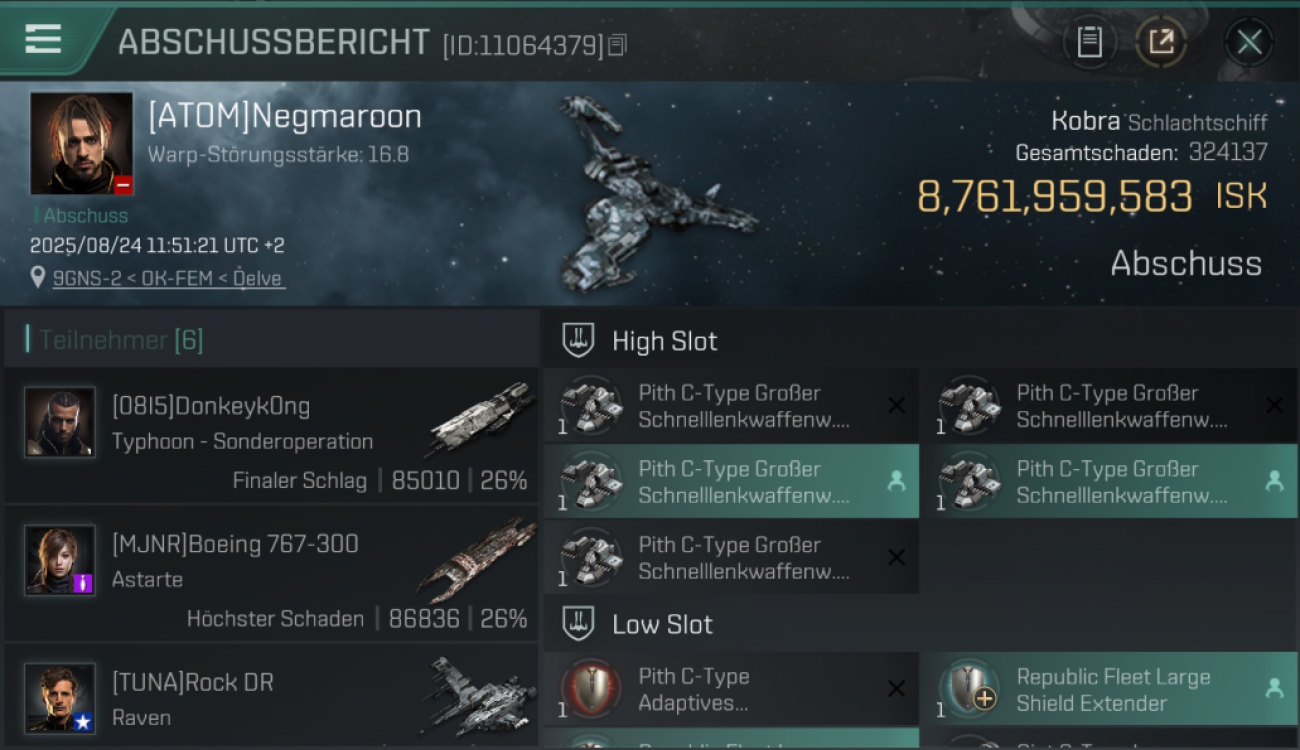Image resolution: width=1300 pixels, height=750 pixels.
Task: Click the share export icon
Action: pos(1161,42)
